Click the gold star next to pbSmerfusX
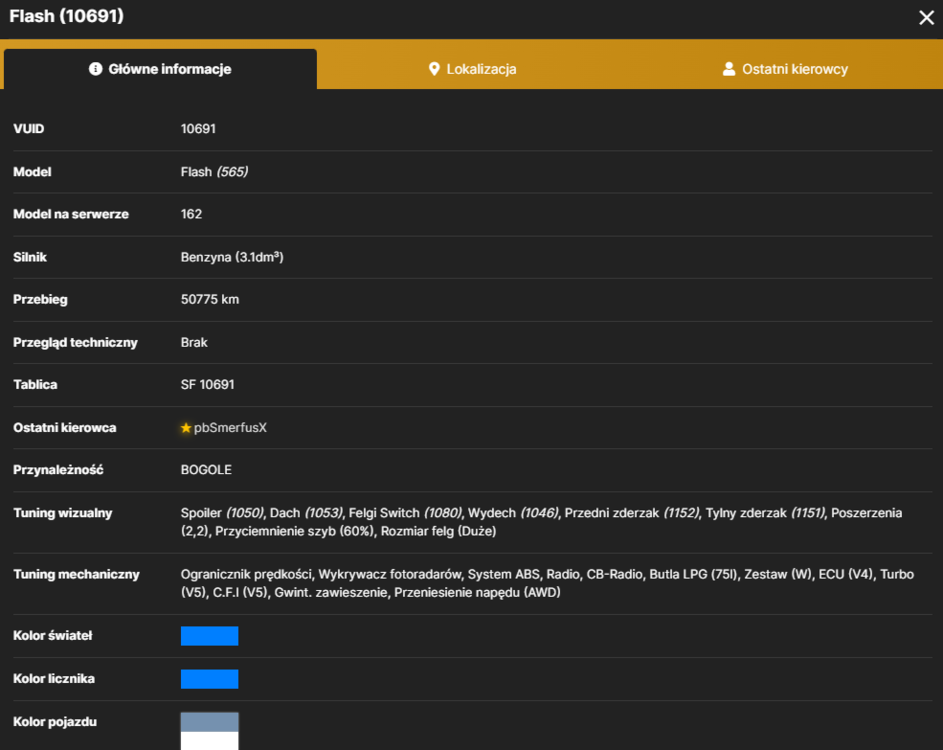This screenshot has width=943, height=750. tap(186, 428)
